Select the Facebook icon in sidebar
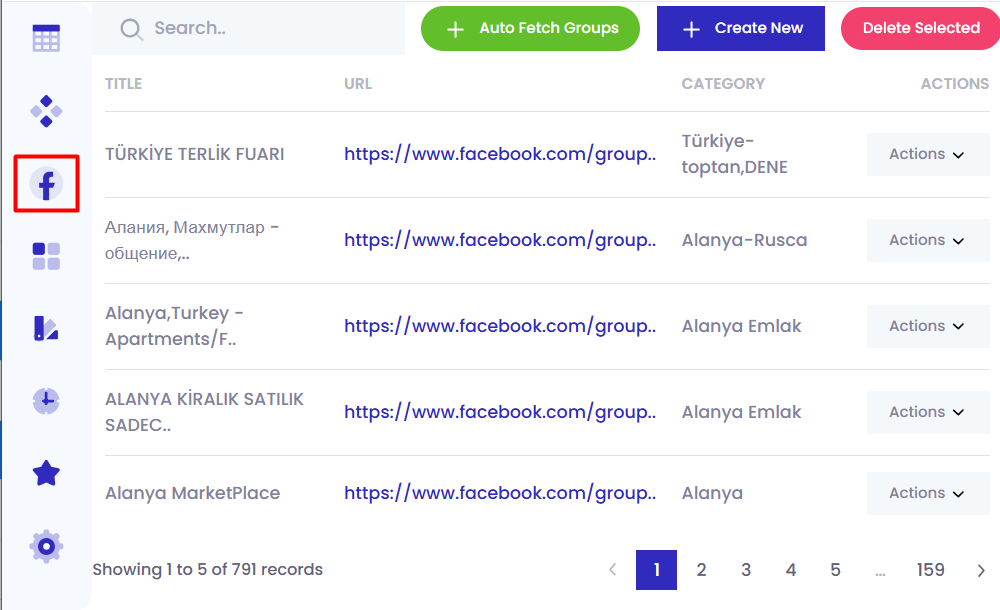This screenshot has width=1000, height=610. [x=46, y=184]
